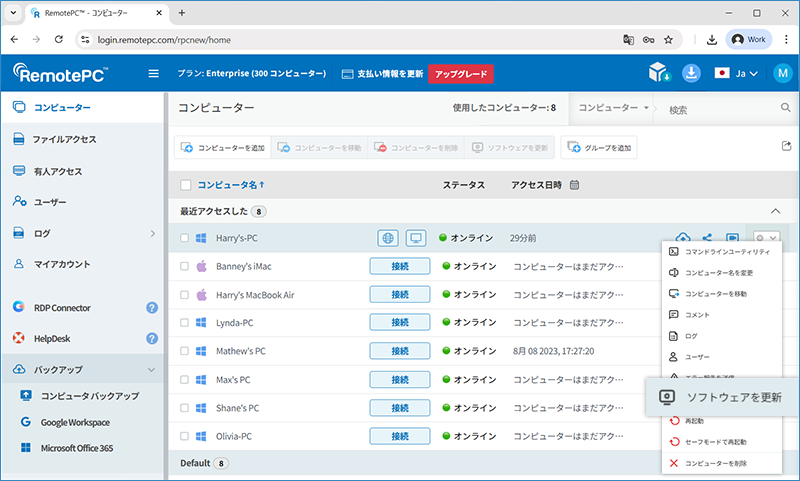Click the アップグレード button
Image resolution: width=800 pixels, height=481 pixels.
coord(461,74)
